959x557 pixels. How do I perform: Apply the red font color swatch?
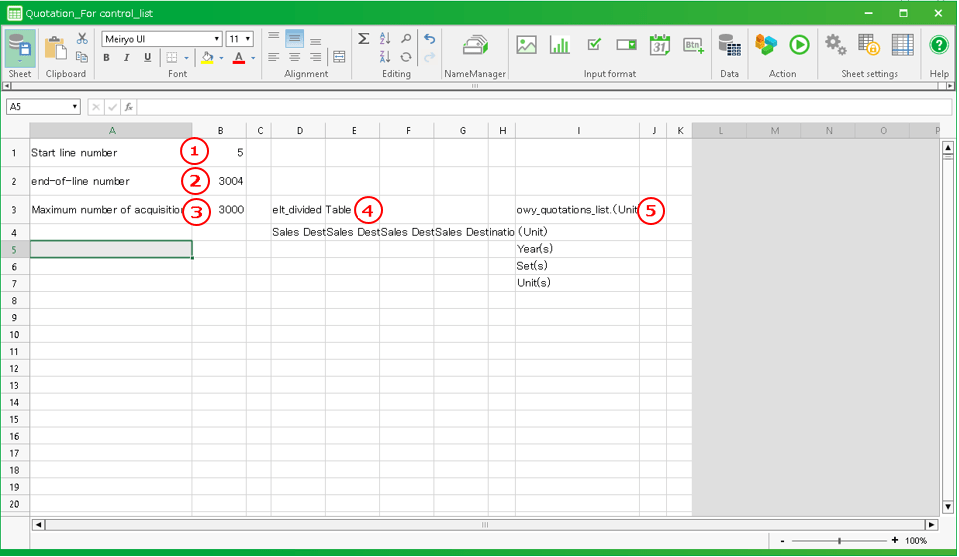pos(238,58)
